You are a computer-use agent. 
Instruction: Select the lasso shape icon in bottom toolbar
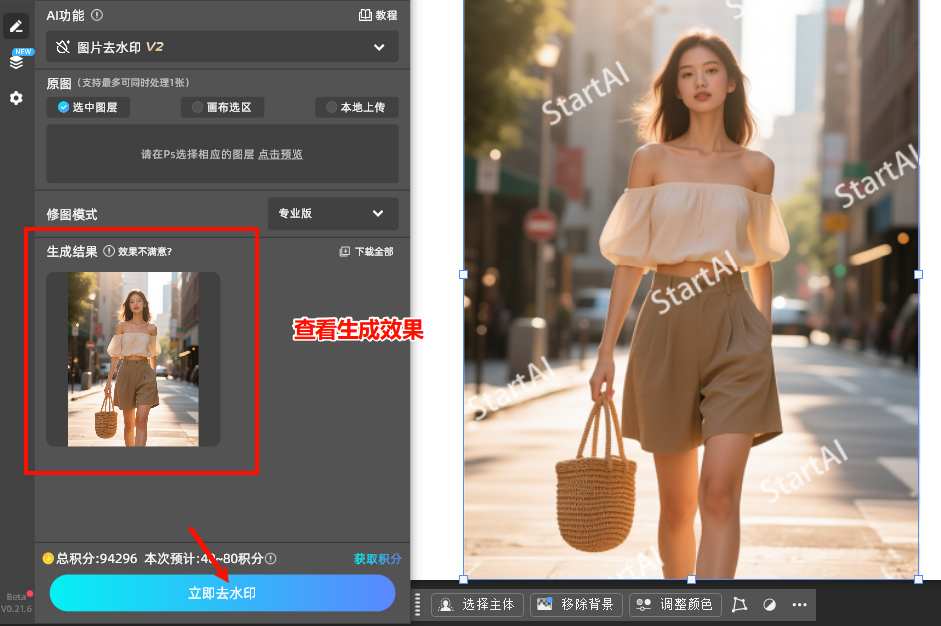click(x=740, y=605)
